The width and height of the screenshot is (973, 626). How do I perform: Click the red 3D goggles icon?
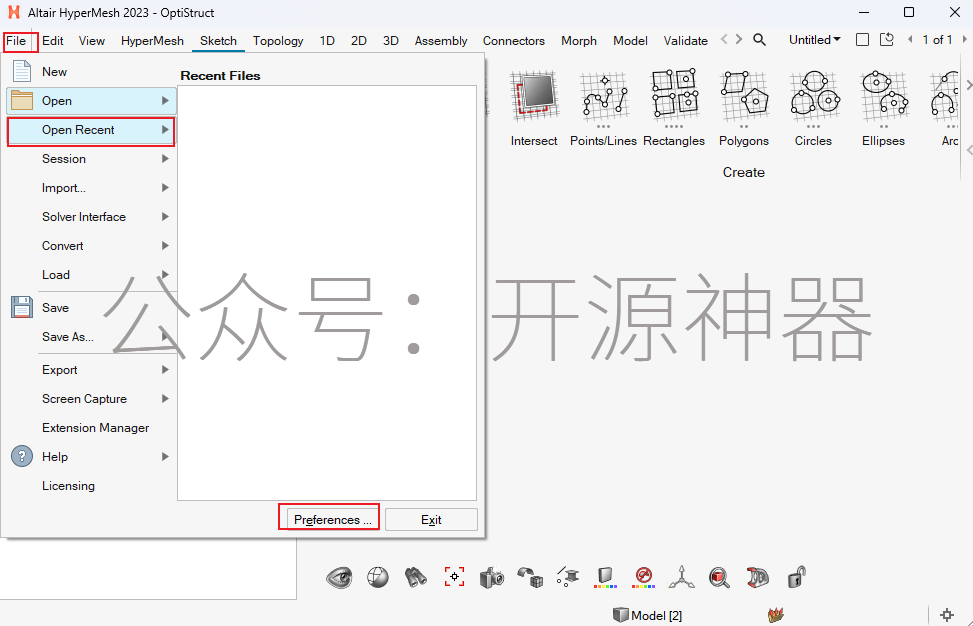point(758,578)
